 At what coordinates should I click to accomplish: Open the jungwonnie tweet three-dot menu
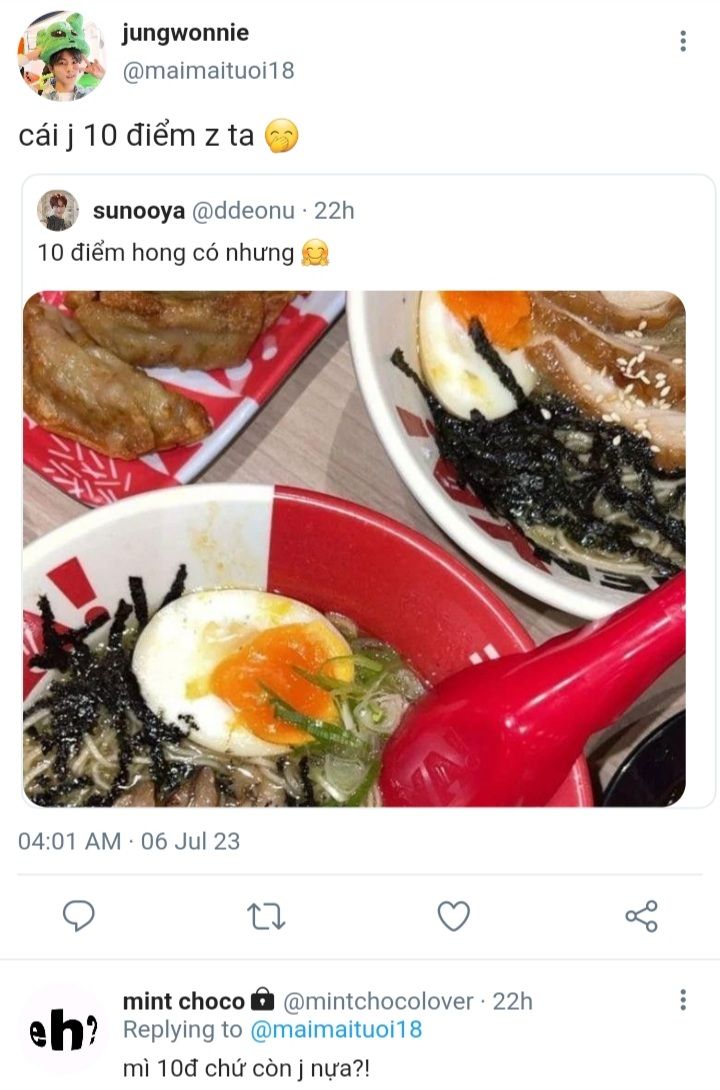[x=683, y=41]
